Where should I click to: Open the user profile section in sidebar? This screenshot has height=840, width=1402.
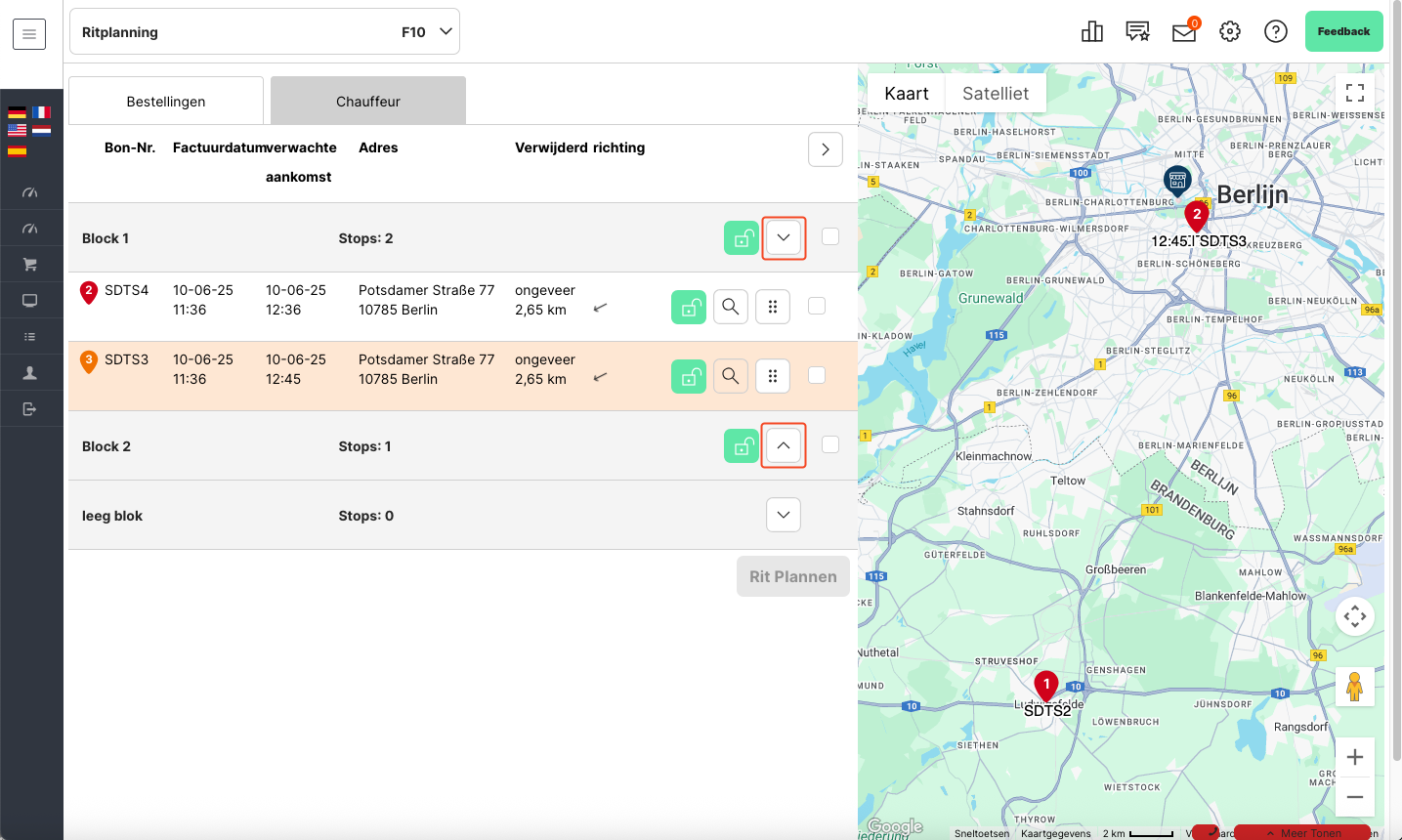pos(30,373)
